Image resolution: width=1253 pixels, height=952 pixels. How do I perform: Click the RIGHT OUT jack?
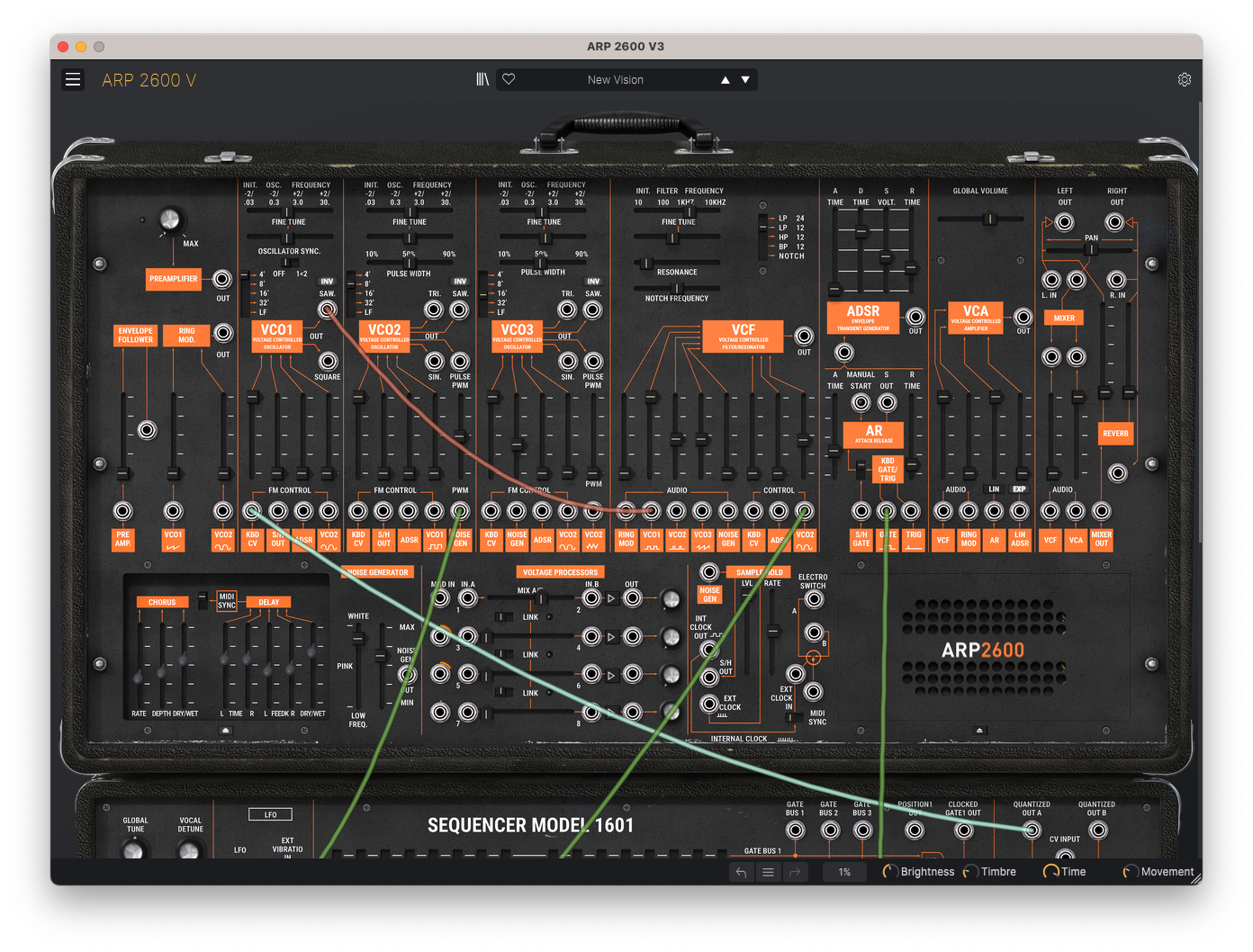point(1115,222)
